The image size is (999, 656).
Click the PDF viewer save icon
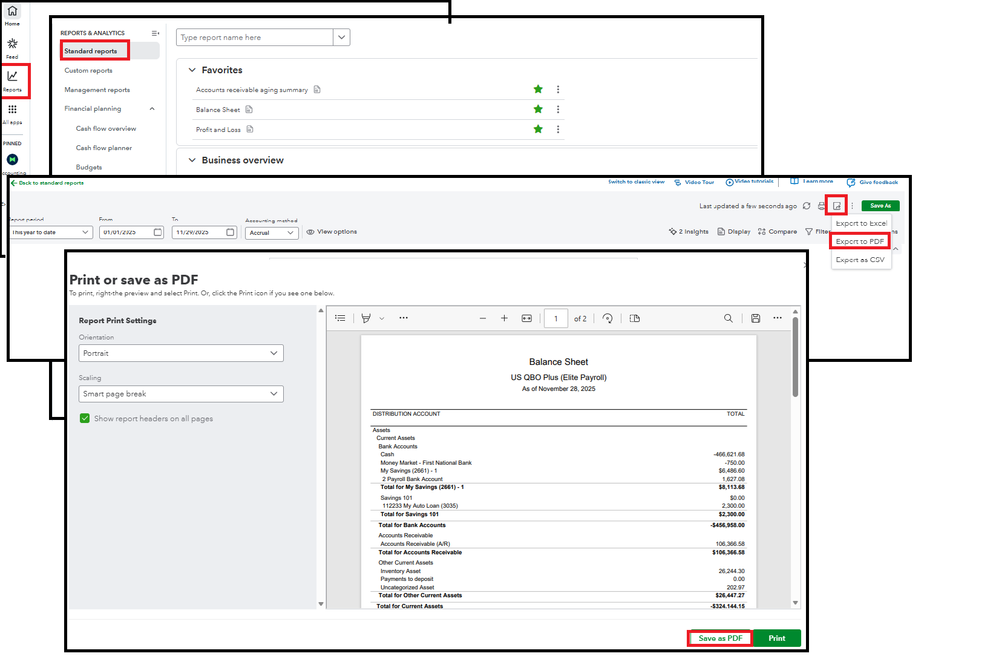pos(756,318)
